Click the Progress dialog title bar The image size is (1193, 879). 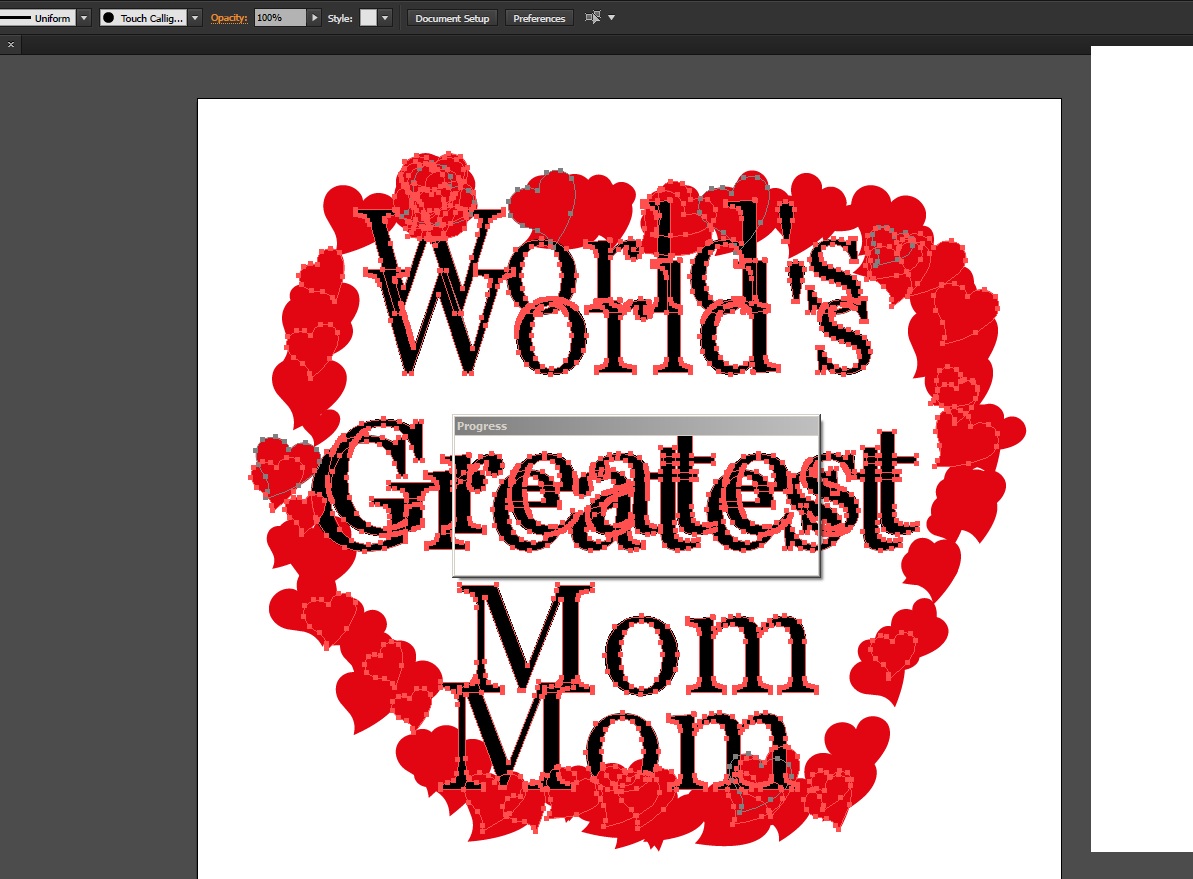[x=635, y=426]
